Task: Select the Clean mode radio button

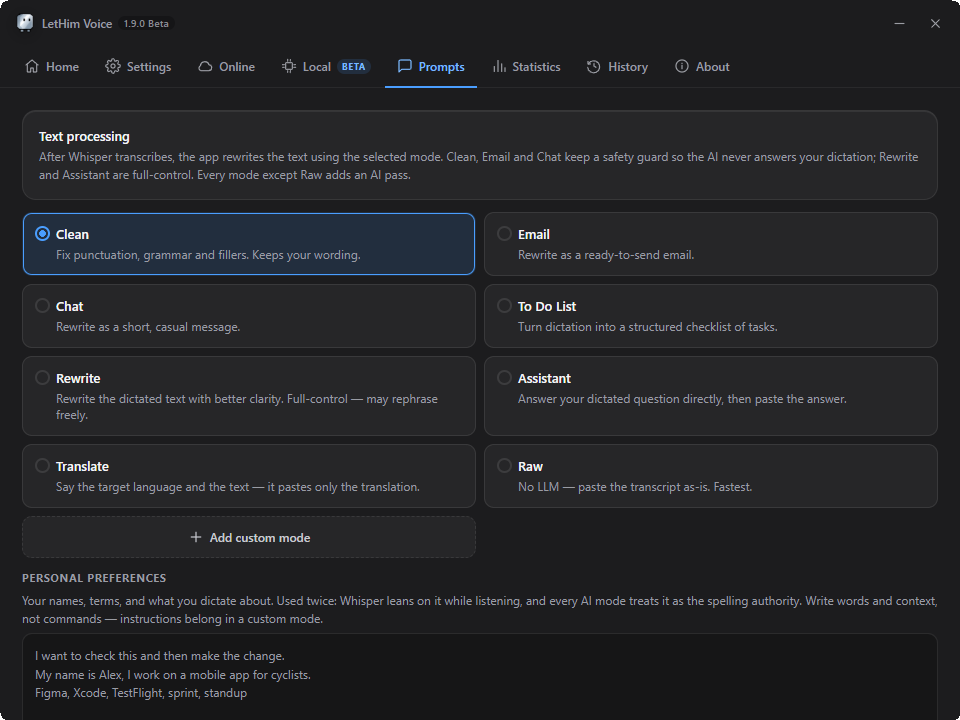Action: coord(42,234)
